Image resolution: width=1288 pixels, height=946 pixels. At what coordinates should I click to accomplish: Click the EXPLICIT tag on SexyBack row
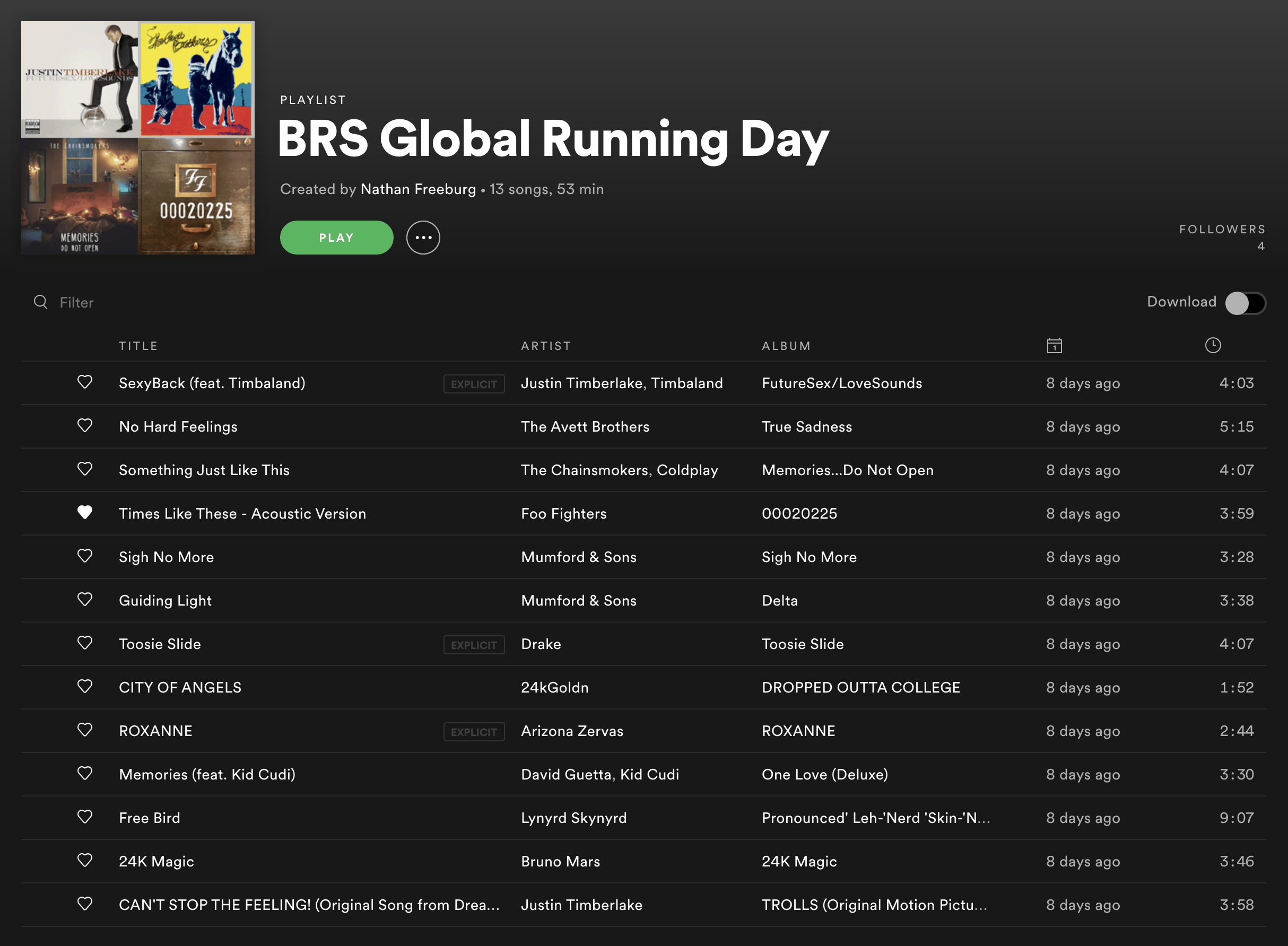click(x=474, y=384)
